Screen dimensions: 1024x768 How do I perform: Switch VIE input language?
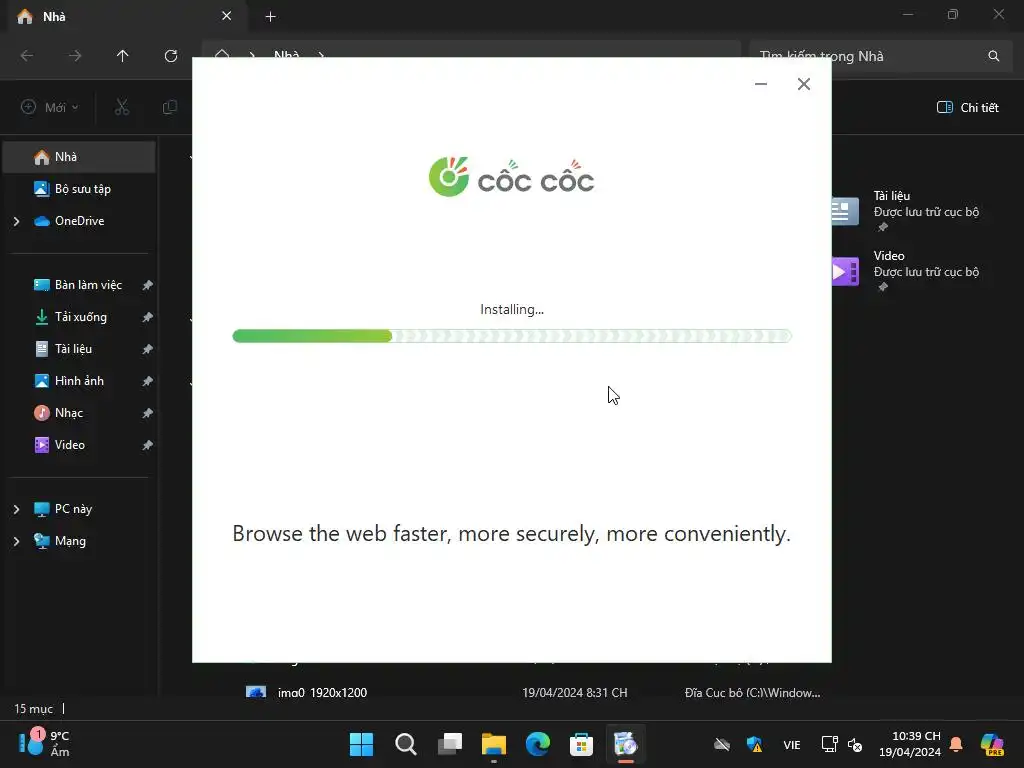pos(792,744)
